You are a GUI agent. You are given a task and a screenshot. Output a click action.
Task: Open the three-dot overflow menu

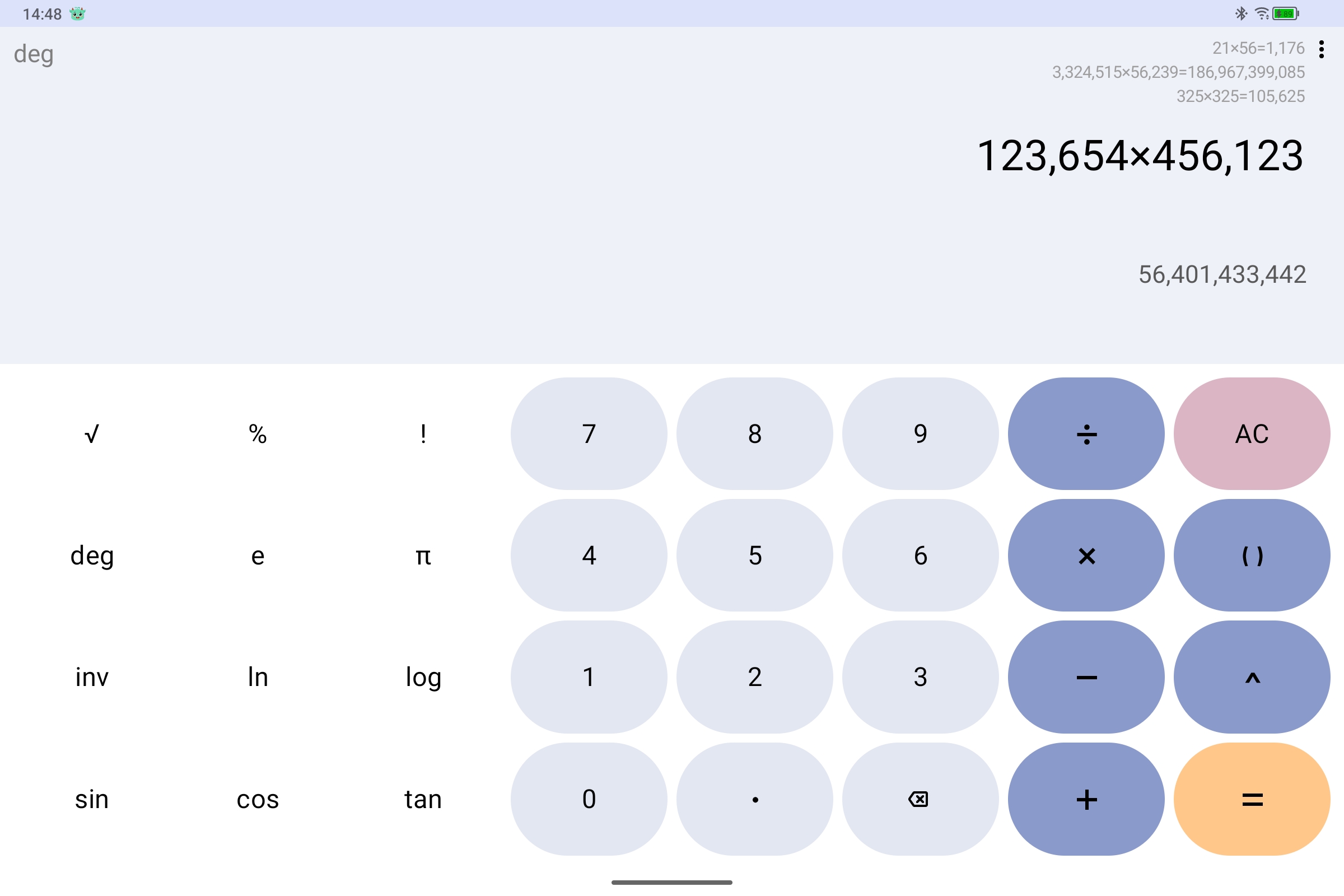pyautogui.click(x=1321, y=50)
